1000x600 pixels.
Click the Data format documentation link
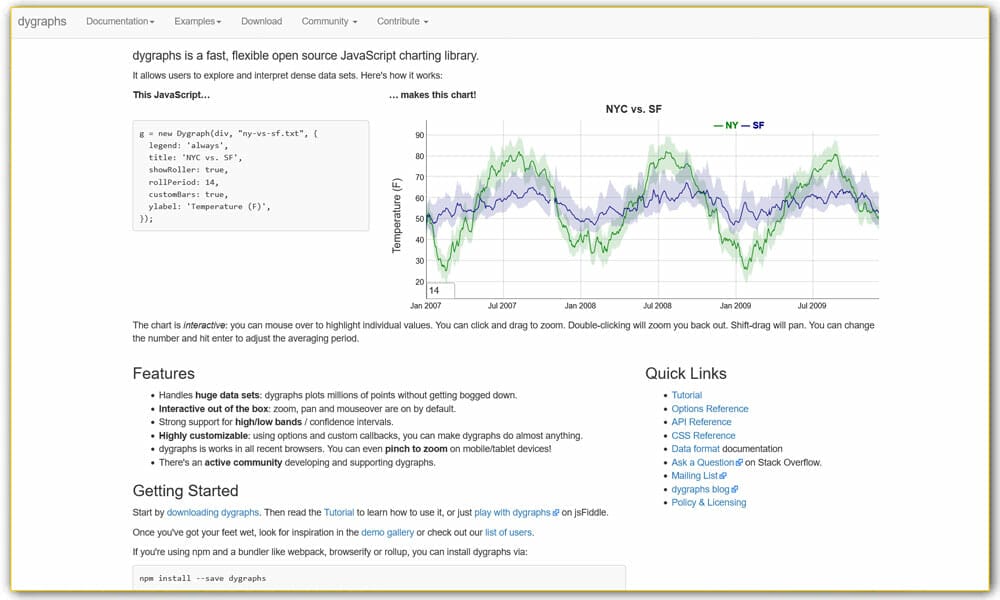click(x=696, y=448)
